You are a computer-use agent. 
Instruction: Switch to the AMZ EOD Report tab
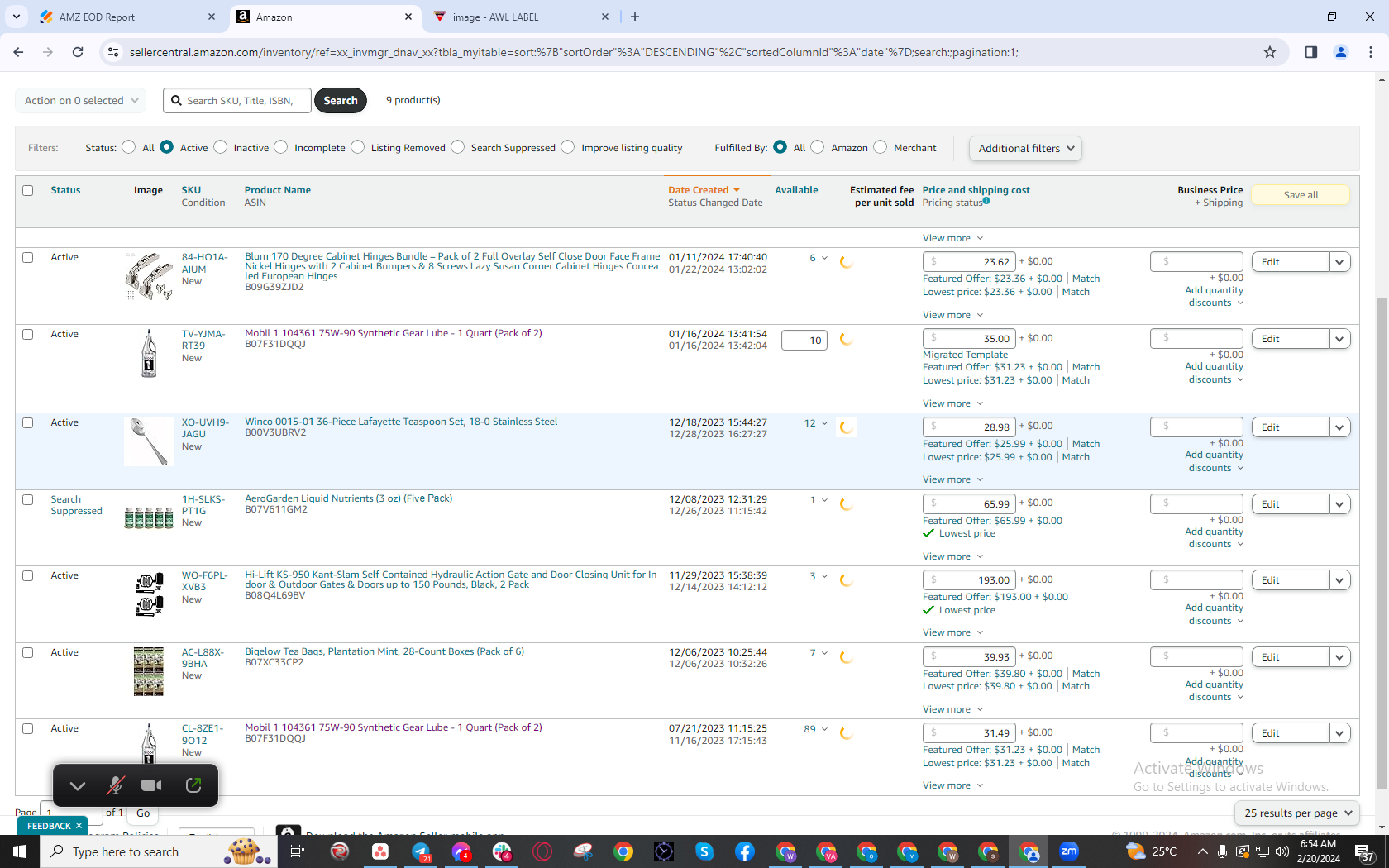(127, 17)
